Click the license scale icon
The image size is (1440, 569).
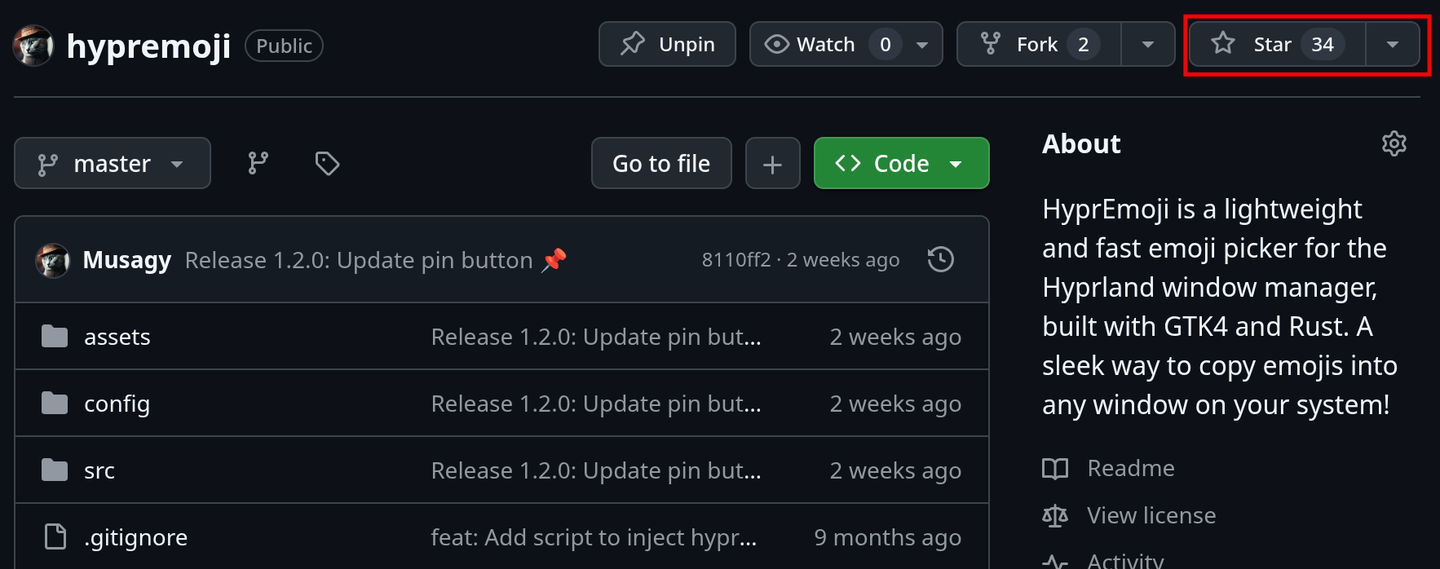1055,515
